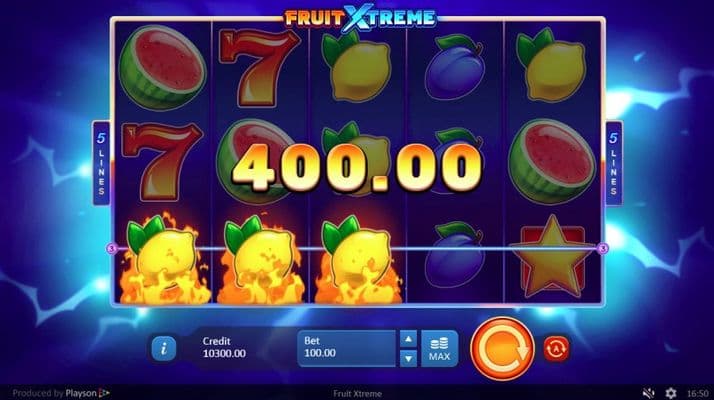The image size is (714, 400).
Task: Click the Credit 10300.00 display
Action: [x=224, y=348]
